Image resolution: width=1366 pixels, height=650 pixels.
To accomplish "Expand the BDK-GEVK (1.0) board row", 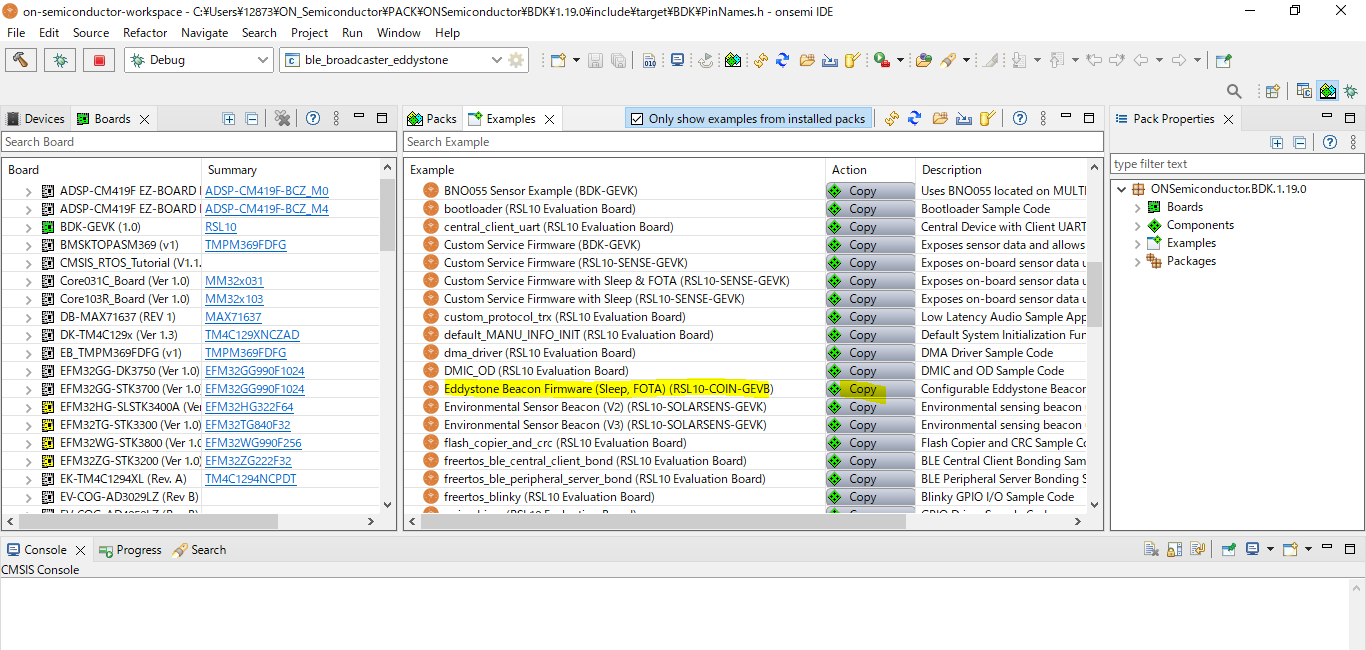I will tap(29, 227).
